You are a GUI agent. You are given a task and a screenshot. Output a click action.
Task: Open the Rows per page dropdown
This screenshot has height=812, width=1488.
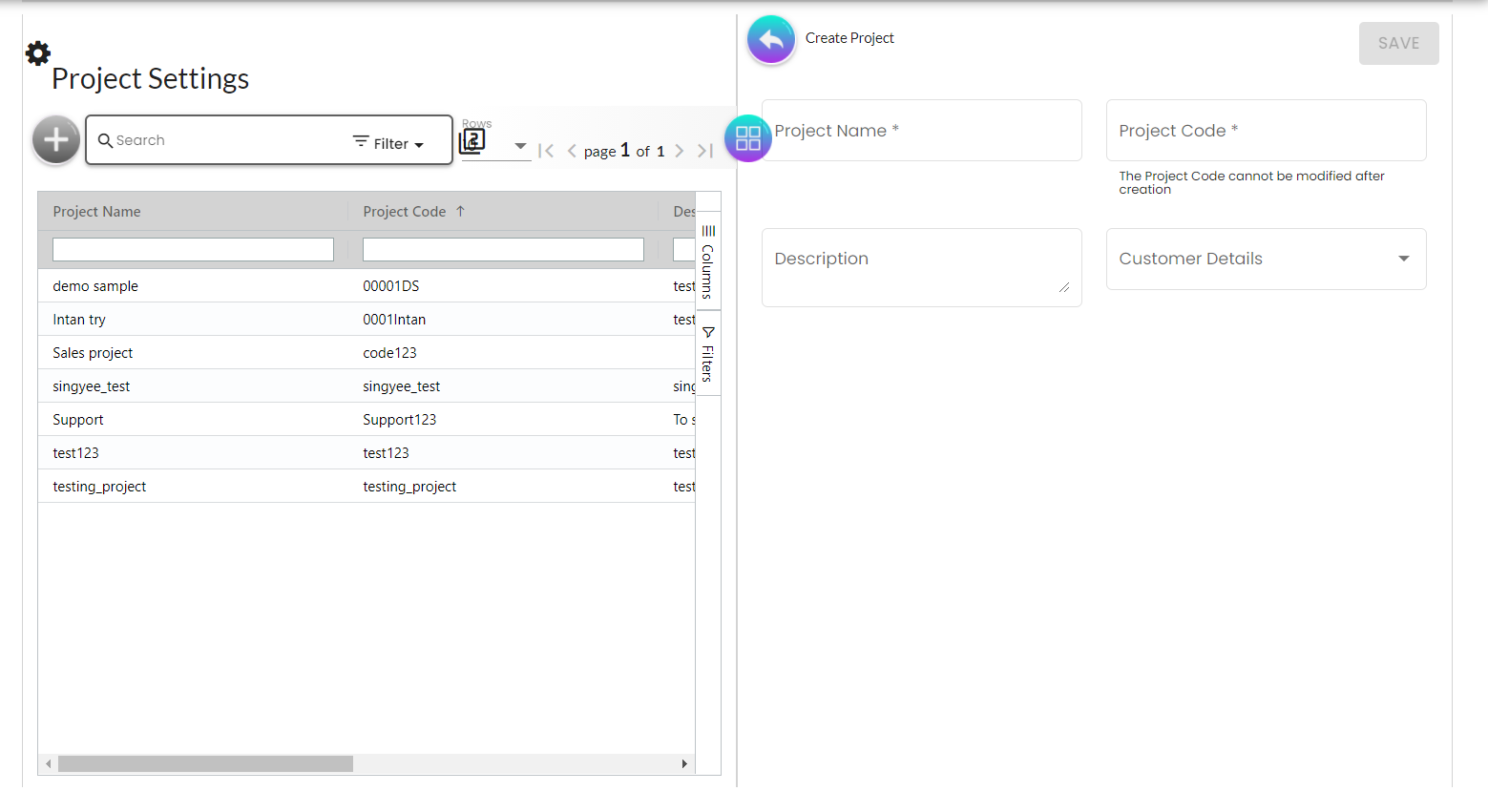pos(519,146)
